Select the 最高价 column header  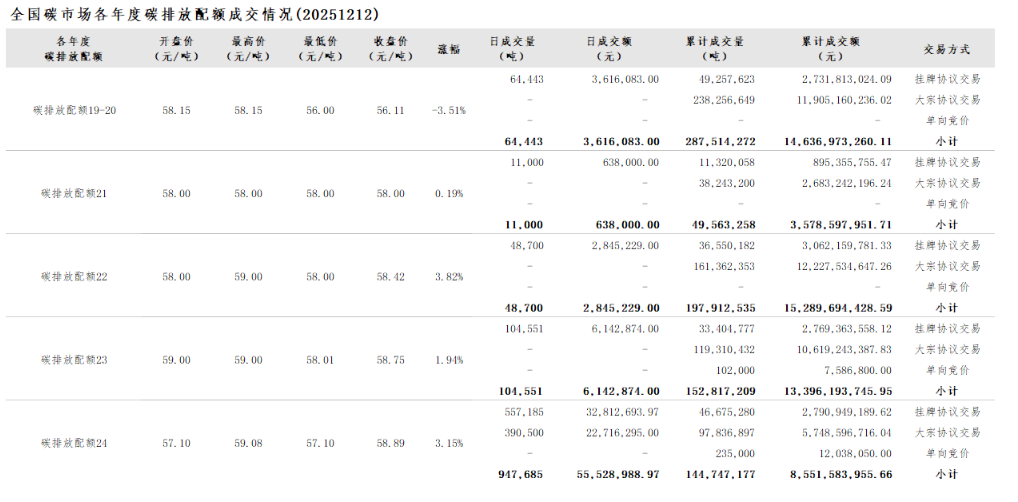(x=248, y=48)
